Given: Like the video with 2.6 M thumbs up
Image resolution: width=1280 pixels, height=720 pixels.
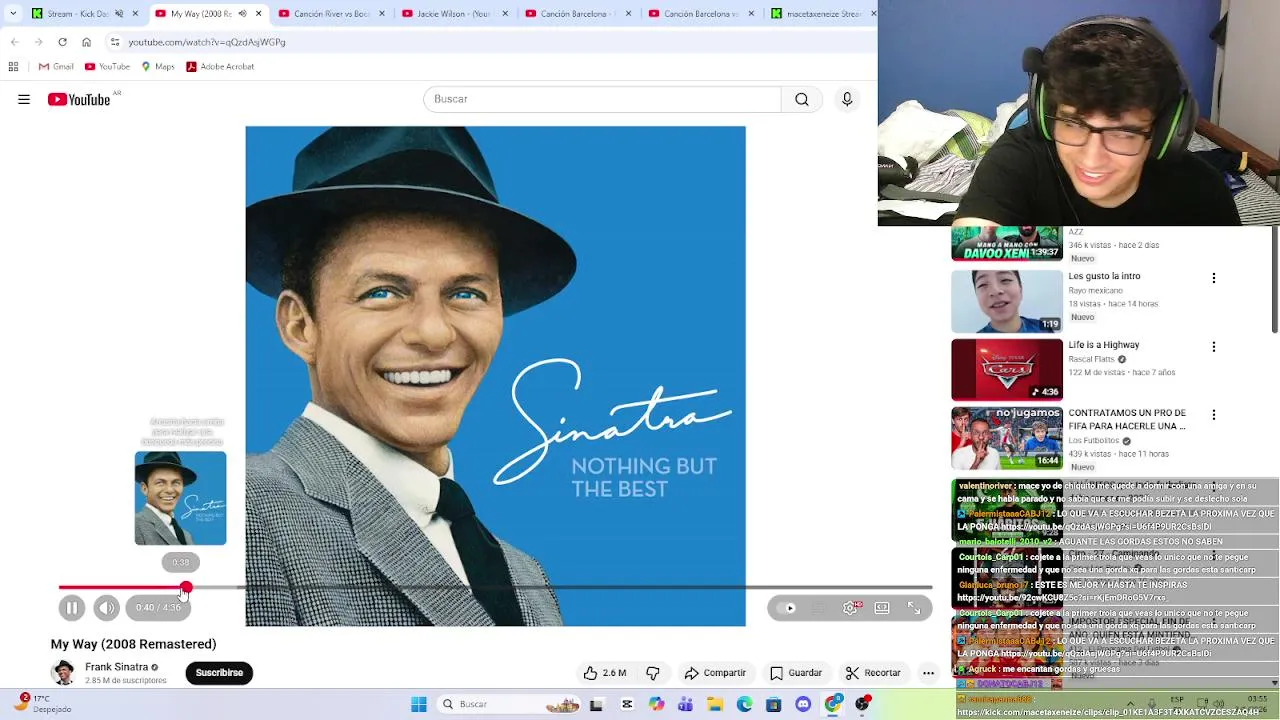Looking at the screenshot, I should (605, 673).
